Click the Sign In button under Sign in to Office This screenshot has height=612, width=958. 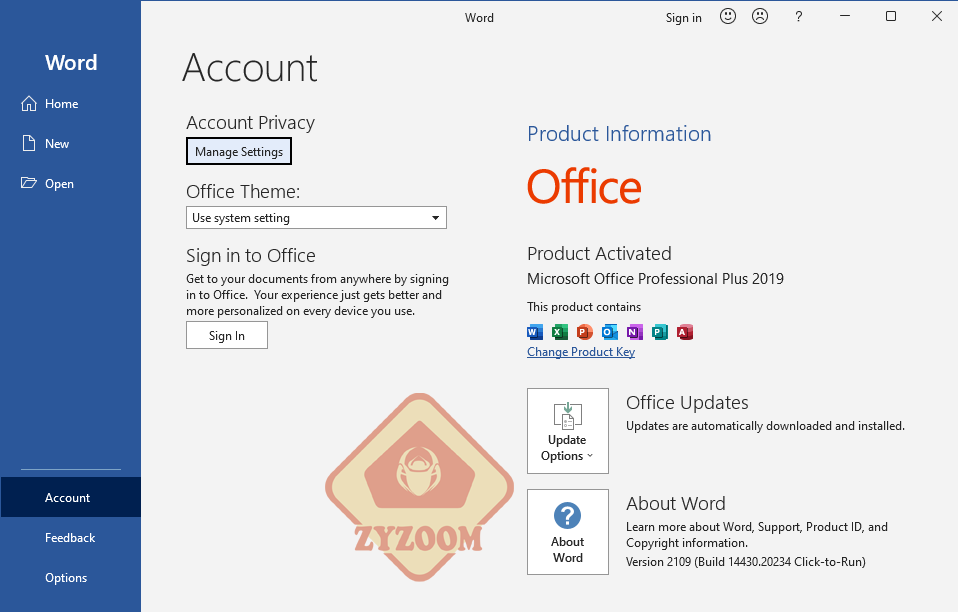point(227,335)
